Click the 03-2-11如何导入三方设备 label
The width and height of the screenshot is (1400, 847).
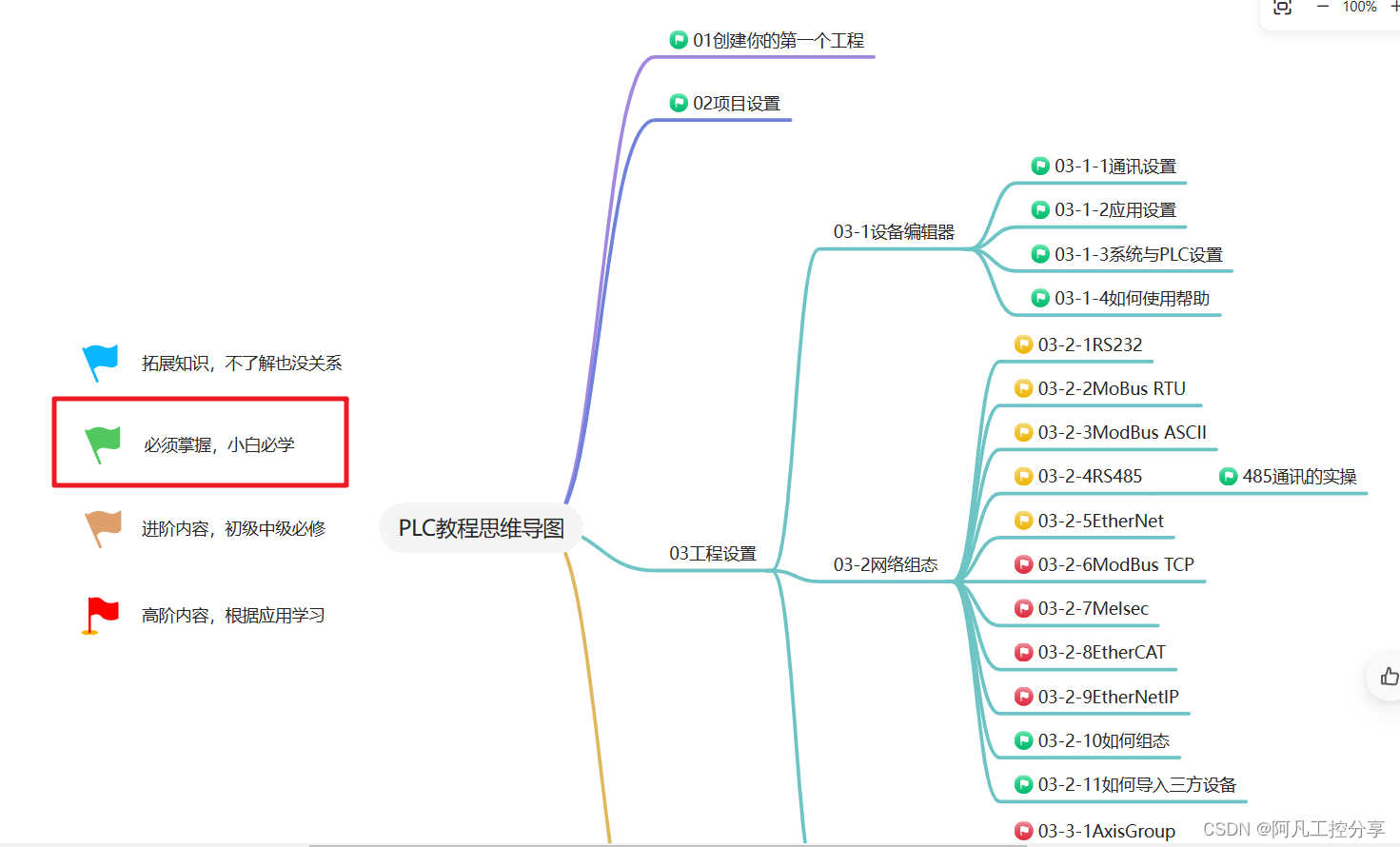coord(1137,784)
